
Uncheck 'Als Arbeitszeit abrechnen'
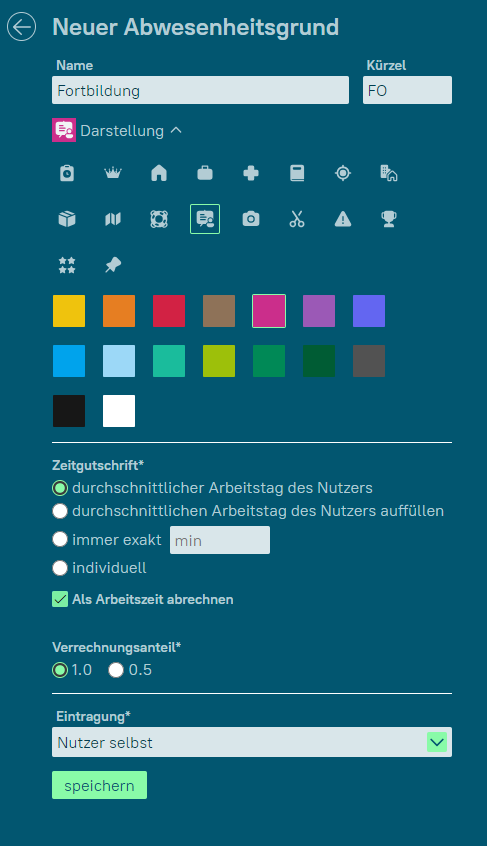tap(60, 599)
